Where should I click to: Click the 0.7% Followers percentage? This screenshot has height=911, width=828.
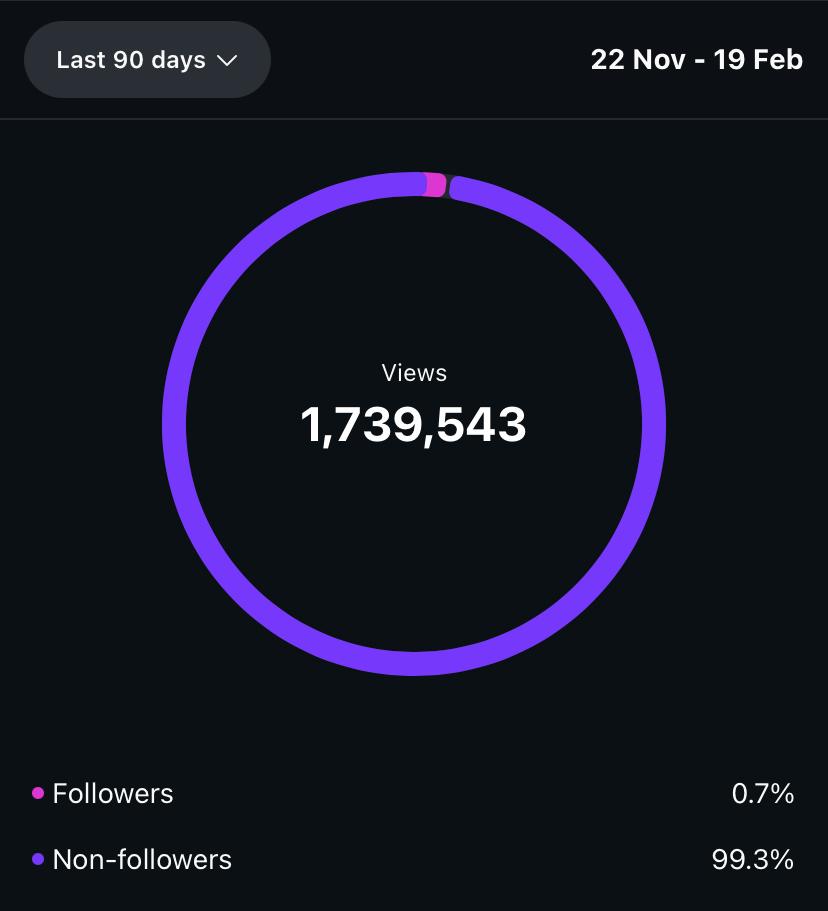[763, 794]
